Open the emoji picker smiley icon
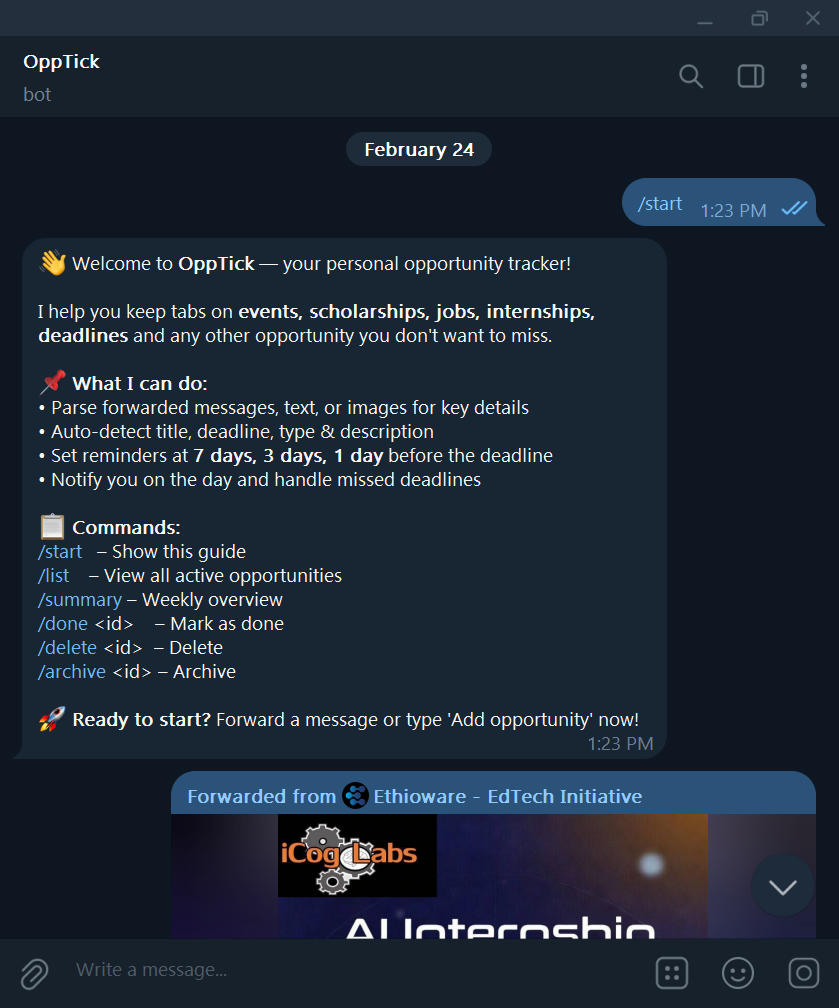Viewport: 839px width, 1008px height. (x=737, y=973)
